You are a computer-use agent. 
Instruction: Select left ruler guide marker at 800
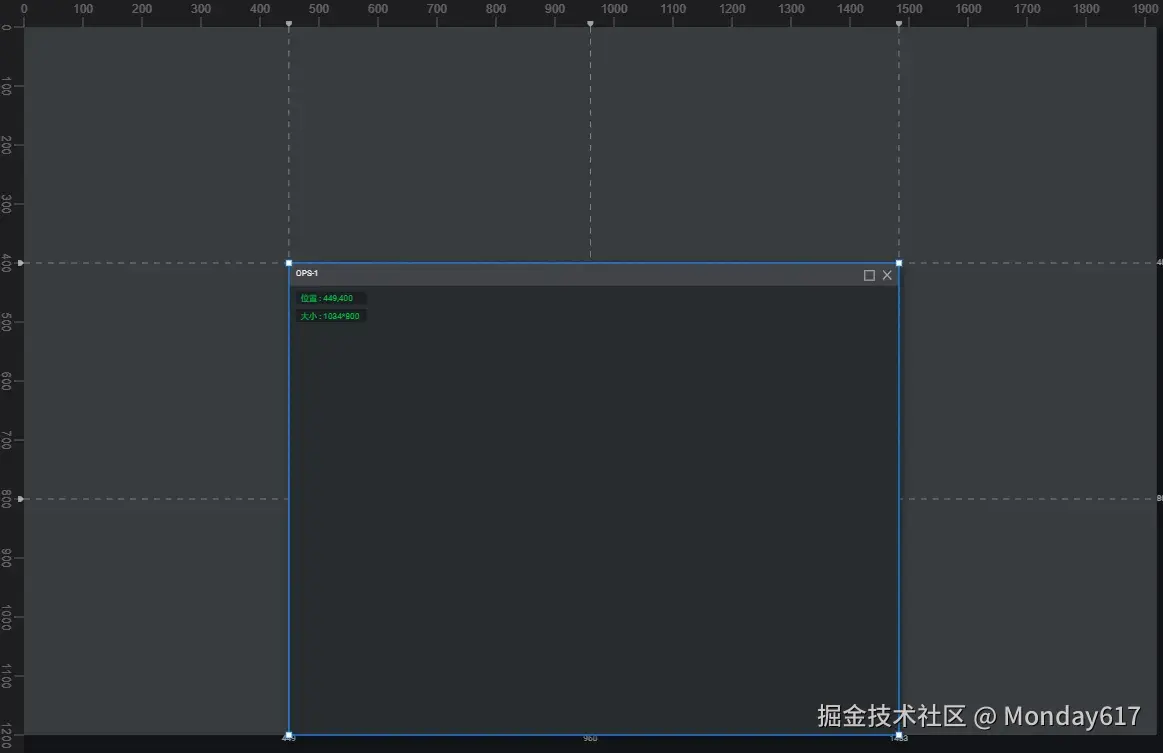tap(21, 499)
